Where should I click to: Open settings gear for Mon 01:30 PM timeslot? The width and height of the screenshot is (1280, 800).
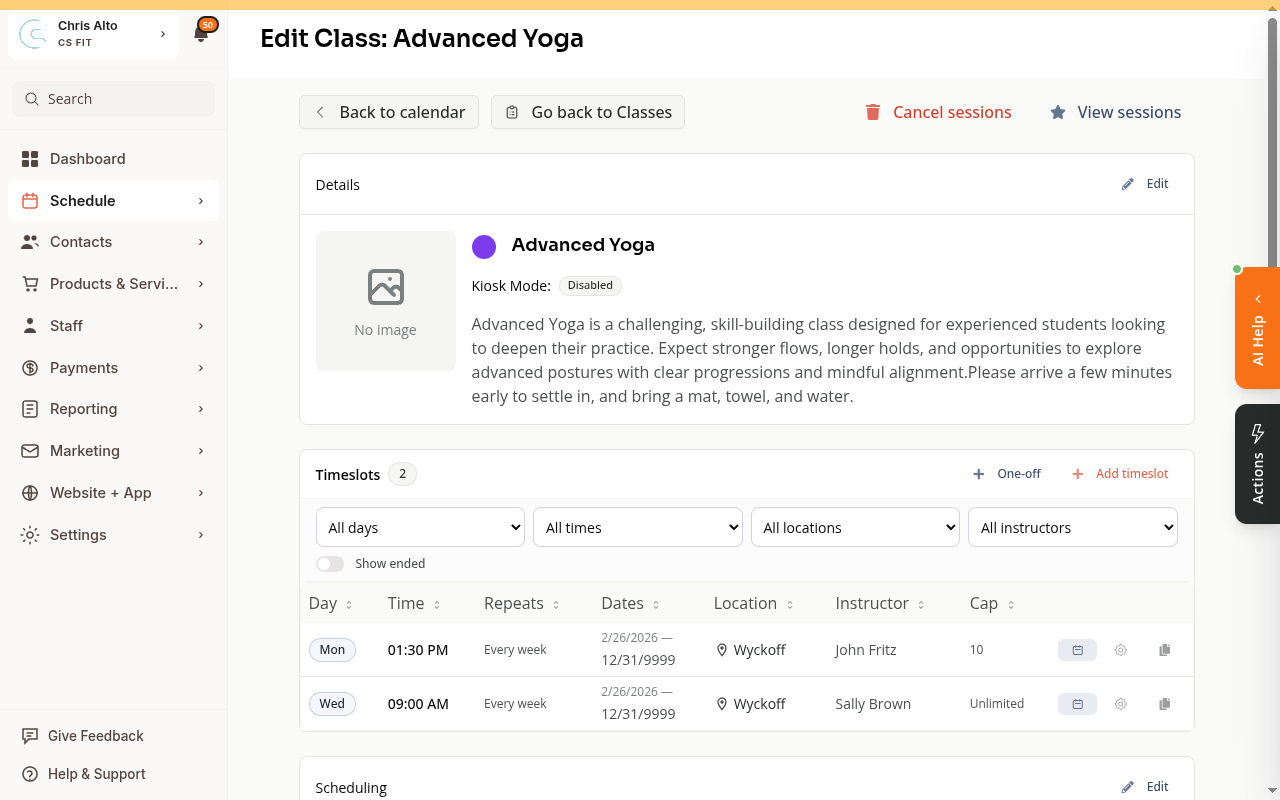pos(1121,650)
